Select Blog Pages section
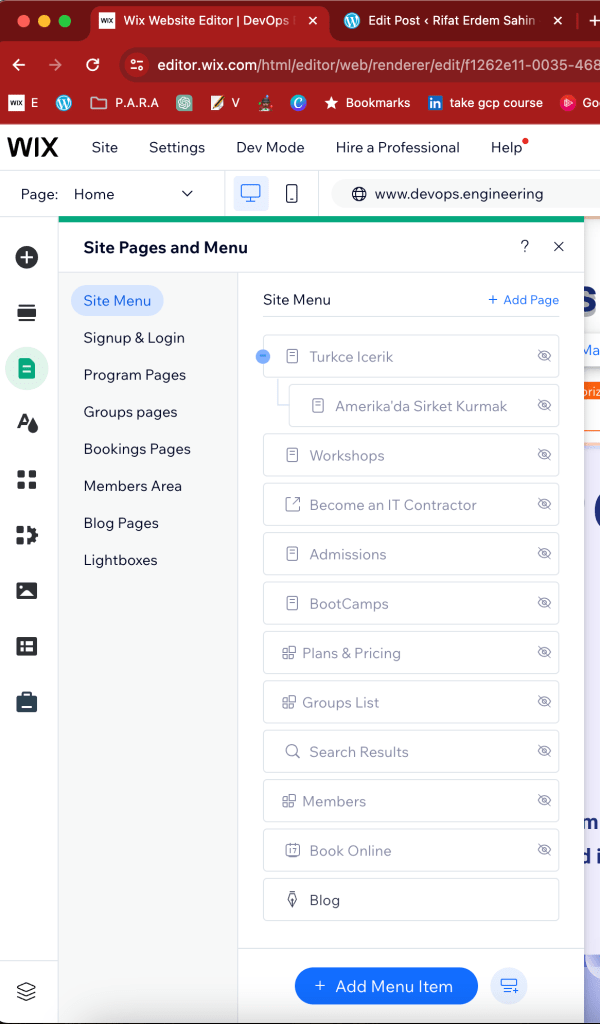This screenshot has height=1024, width=600. [121, 523]
